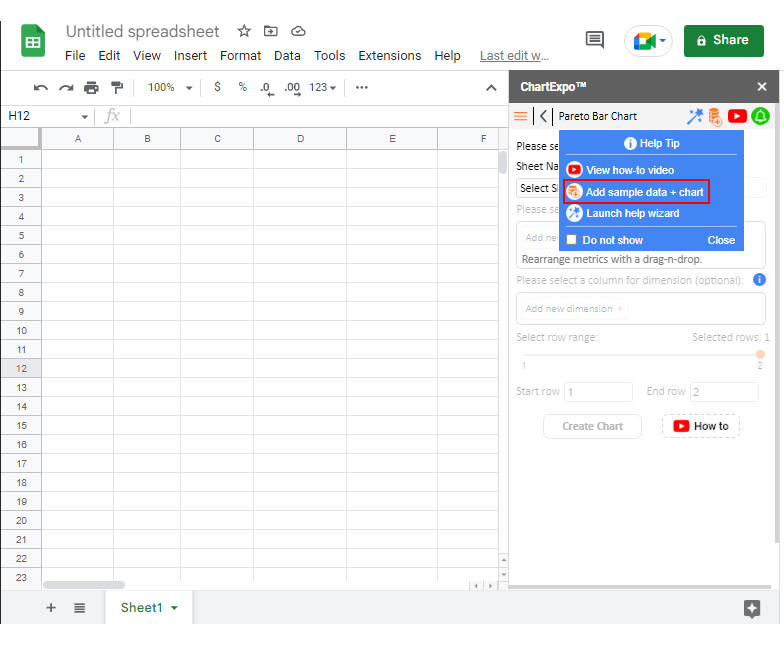Add a new sheet with plus icon
Screen dimensions: 784x645
point(51,608)
